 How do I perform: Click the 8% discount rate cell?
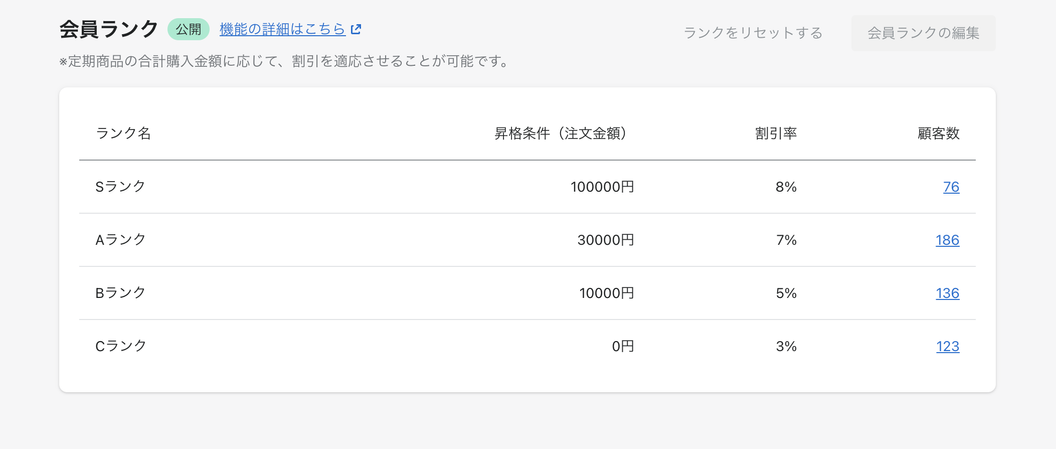[x=786, y=187]
